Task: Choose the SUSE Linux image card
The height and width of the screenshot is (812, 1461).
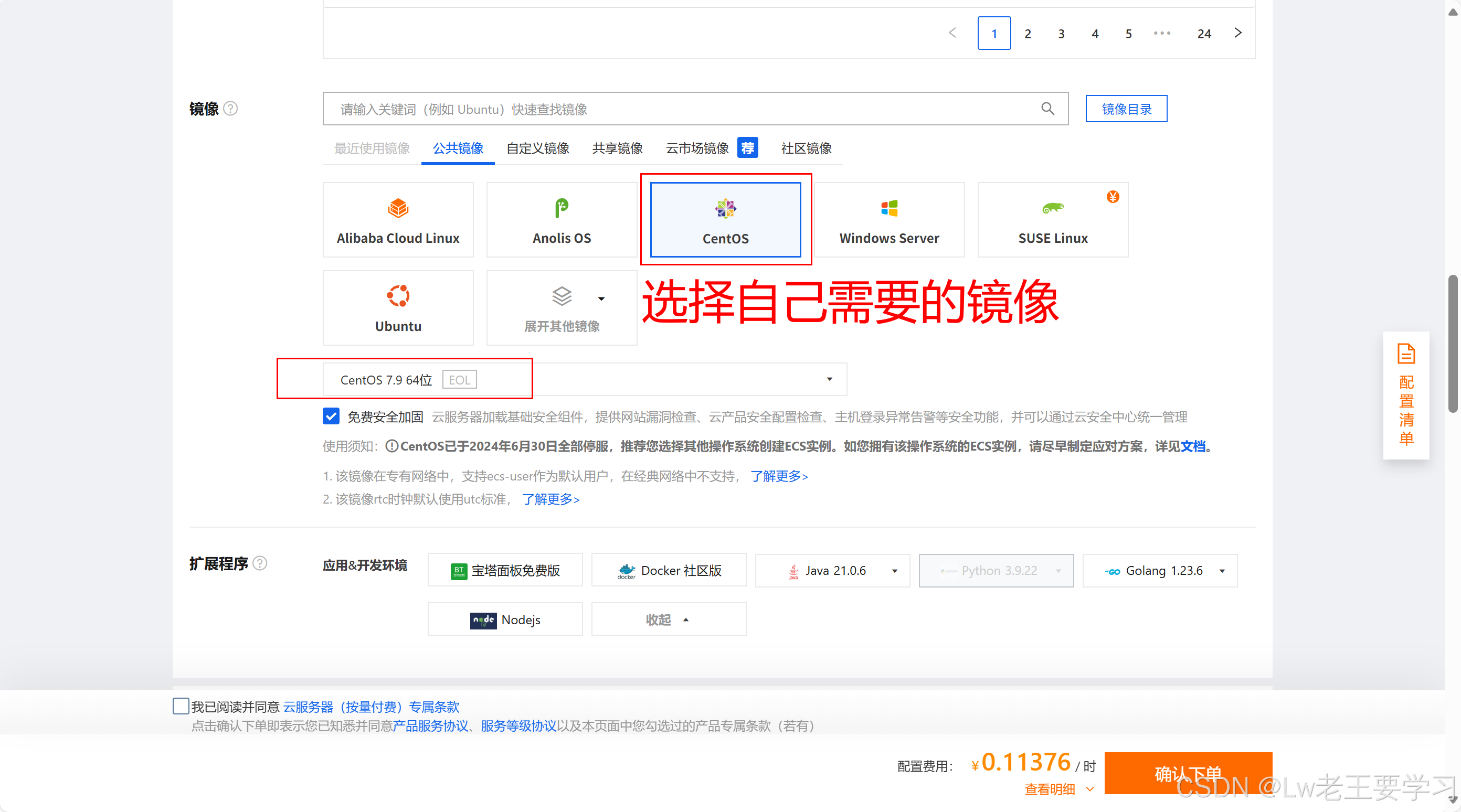Action: pyautogui.click(x=1053, y=219)
